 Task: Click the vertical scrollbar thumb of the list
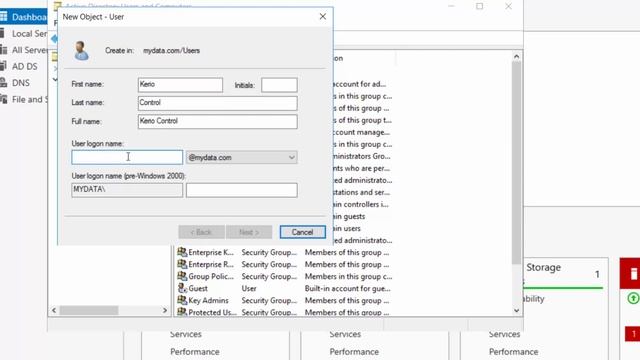pos(516,162)
